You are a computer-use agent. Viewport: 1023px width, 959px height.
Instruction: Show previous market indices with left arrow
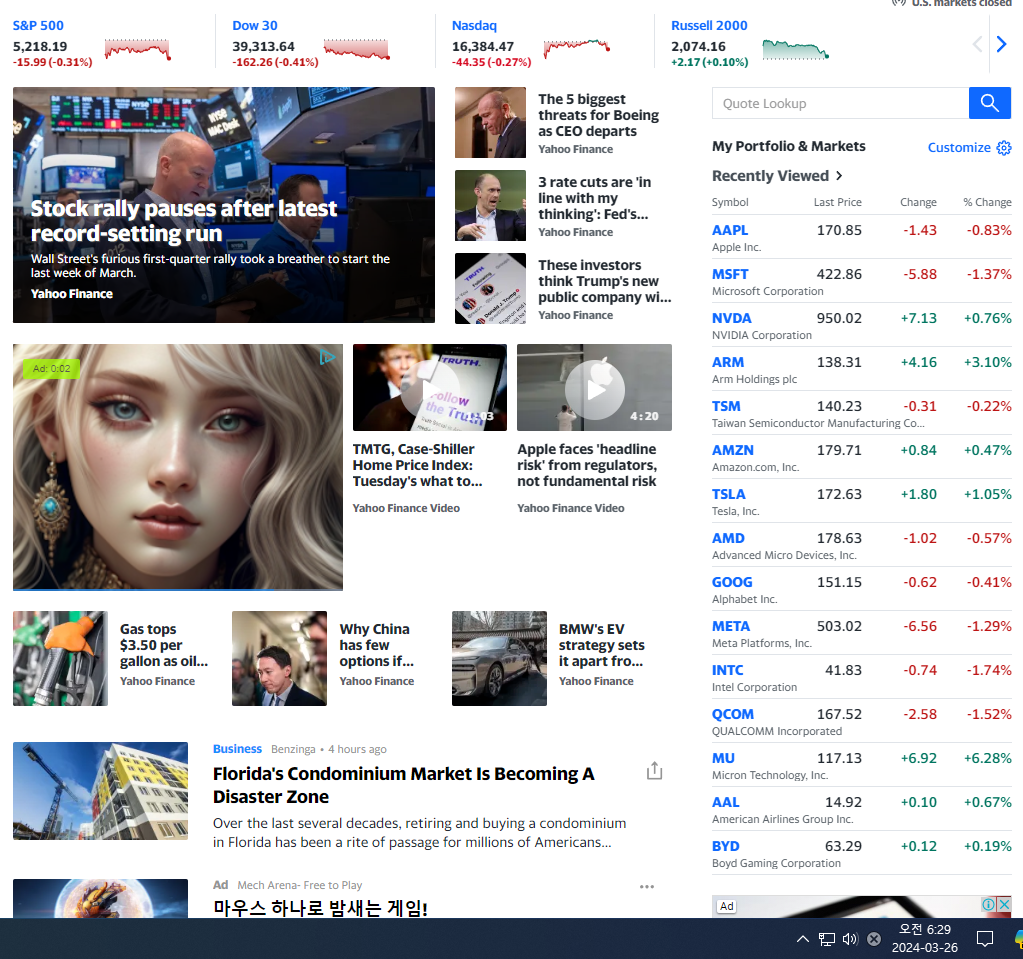(977, 44)
